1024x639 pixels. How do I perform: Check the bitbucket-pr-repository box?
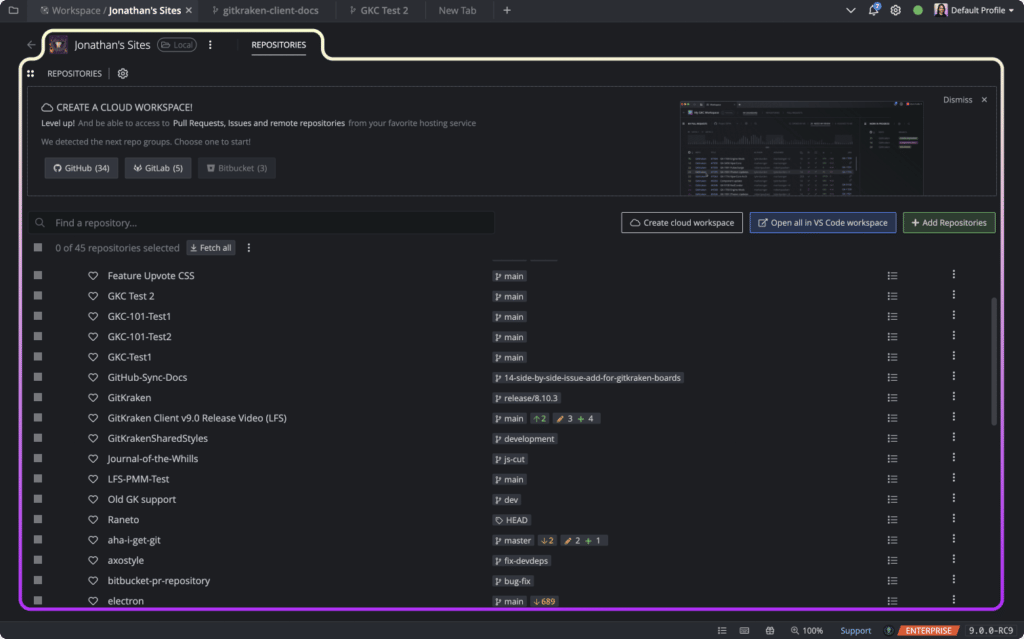click(38, 580)
